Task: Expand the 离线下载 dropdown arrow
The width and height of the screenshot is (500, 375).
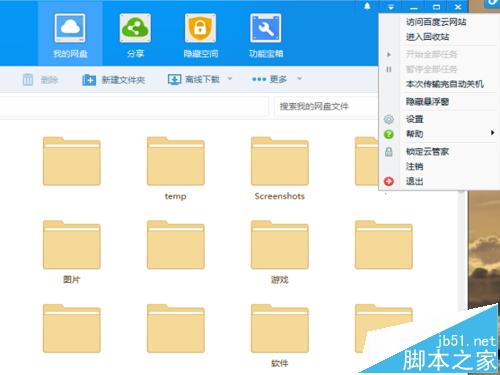Action: coord(230,79)
